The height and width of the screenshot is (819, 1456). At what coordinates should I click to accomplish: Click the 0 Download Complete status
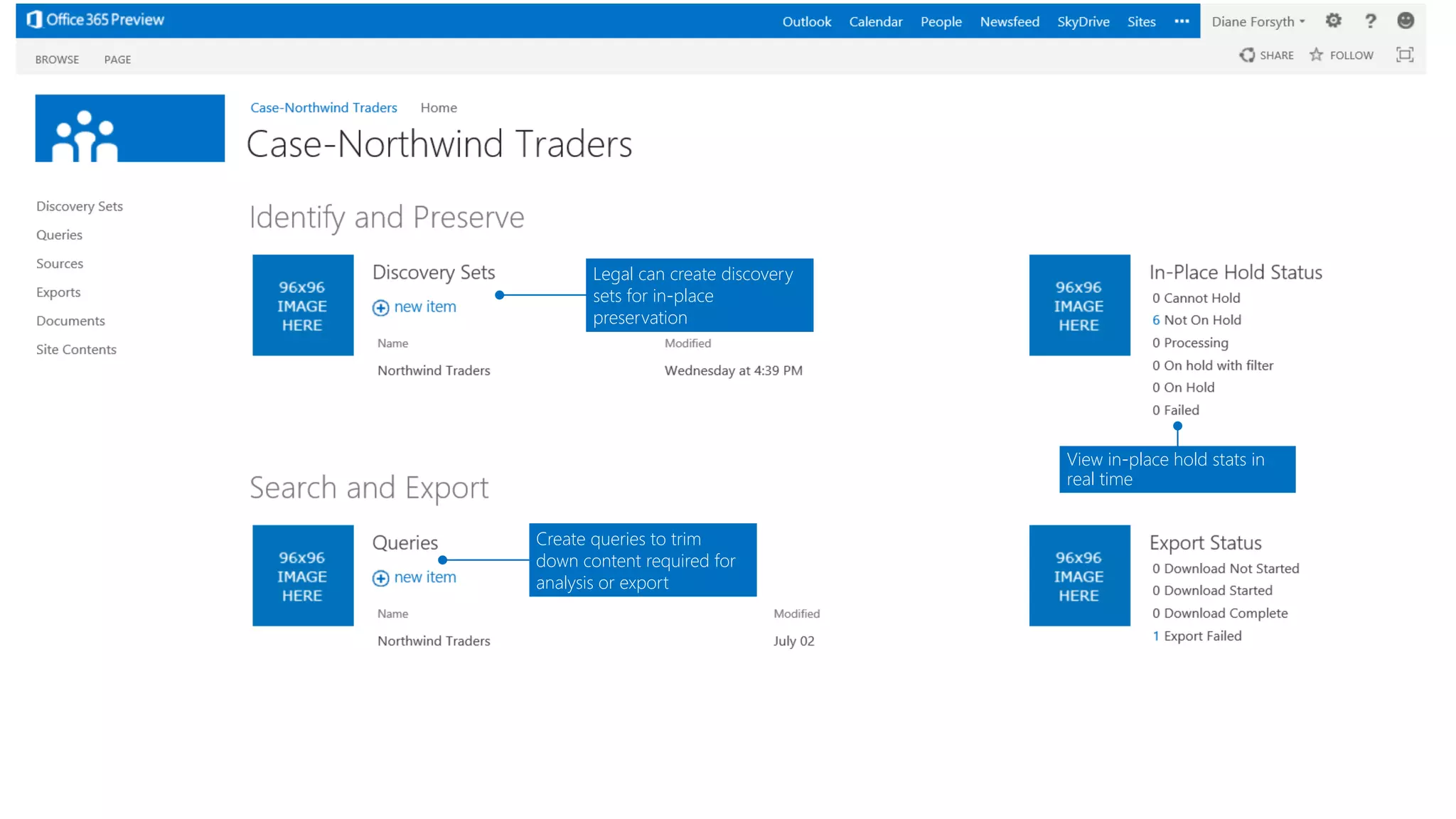pos(1220,614)
